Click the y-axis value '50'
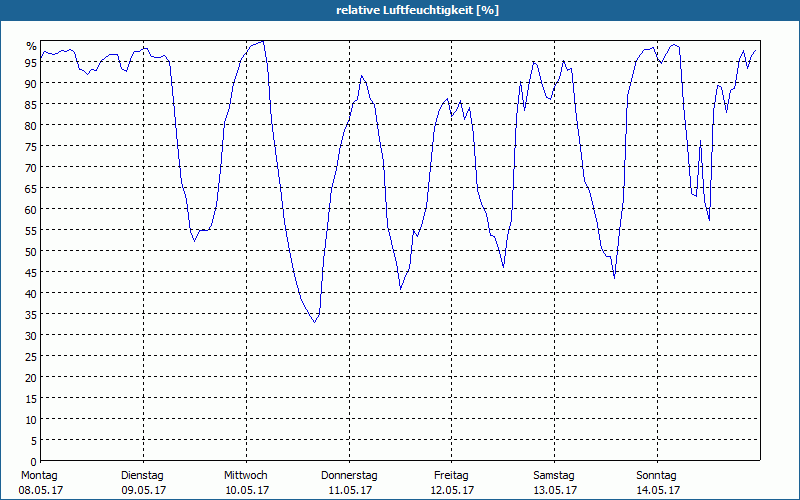This screenshot has width=800, height=500. tap(31, 251)
